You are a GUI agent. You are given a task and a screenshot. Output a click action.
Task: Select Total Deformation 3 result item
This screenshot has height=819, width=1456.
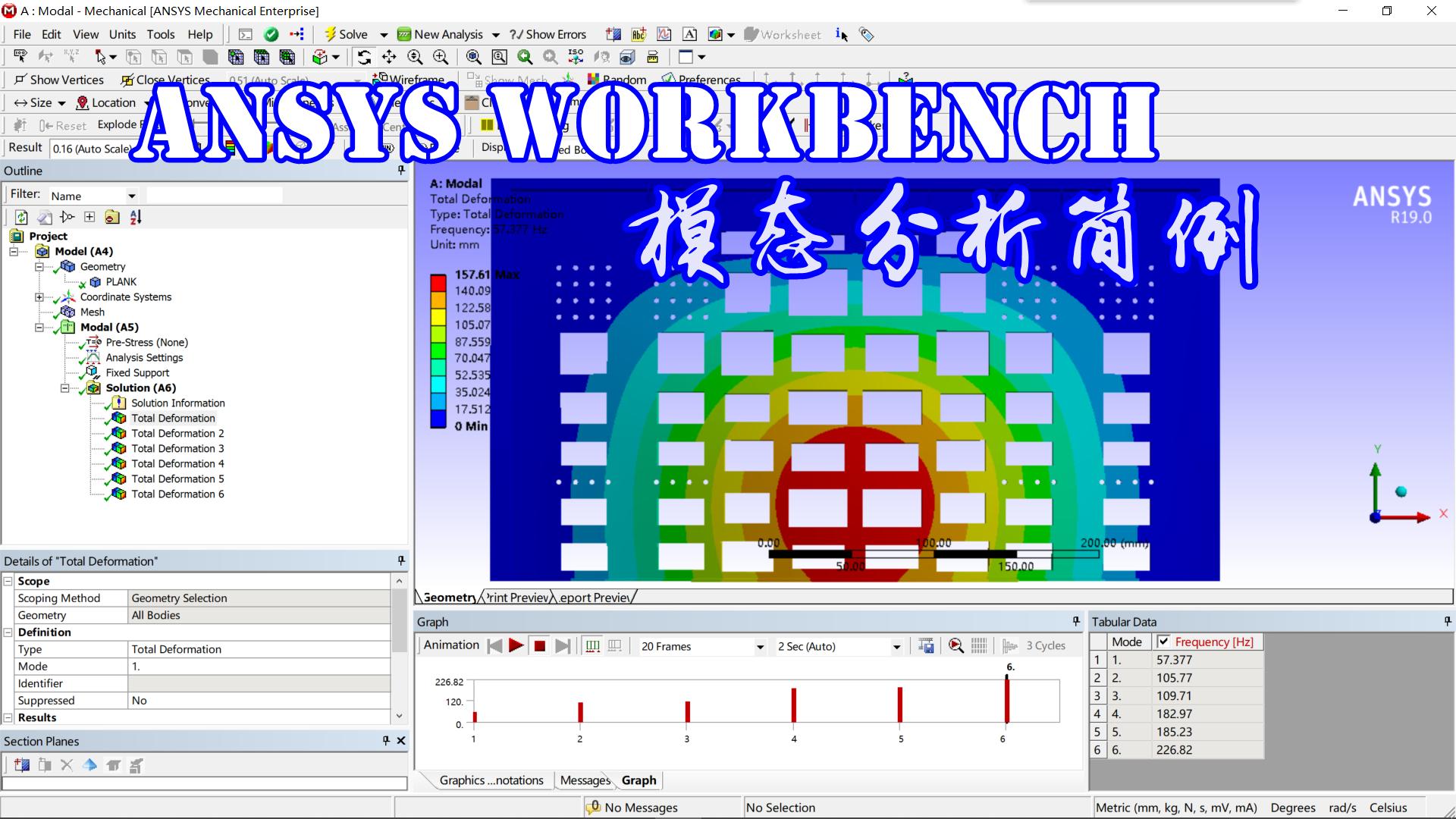tap(178, 448)
